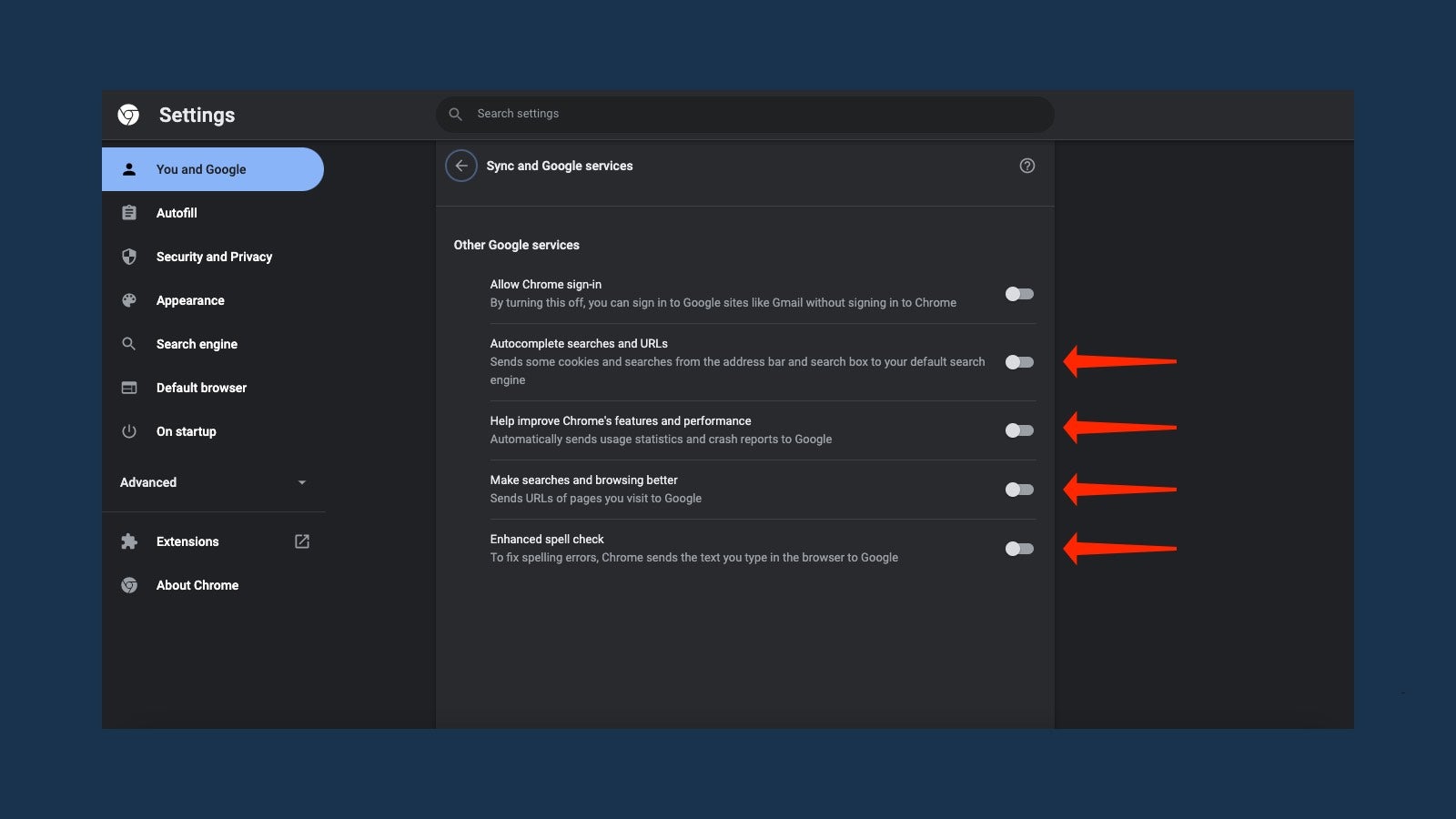
Task: Click the Sync and Google services heading
Action: tap(560, 166)
